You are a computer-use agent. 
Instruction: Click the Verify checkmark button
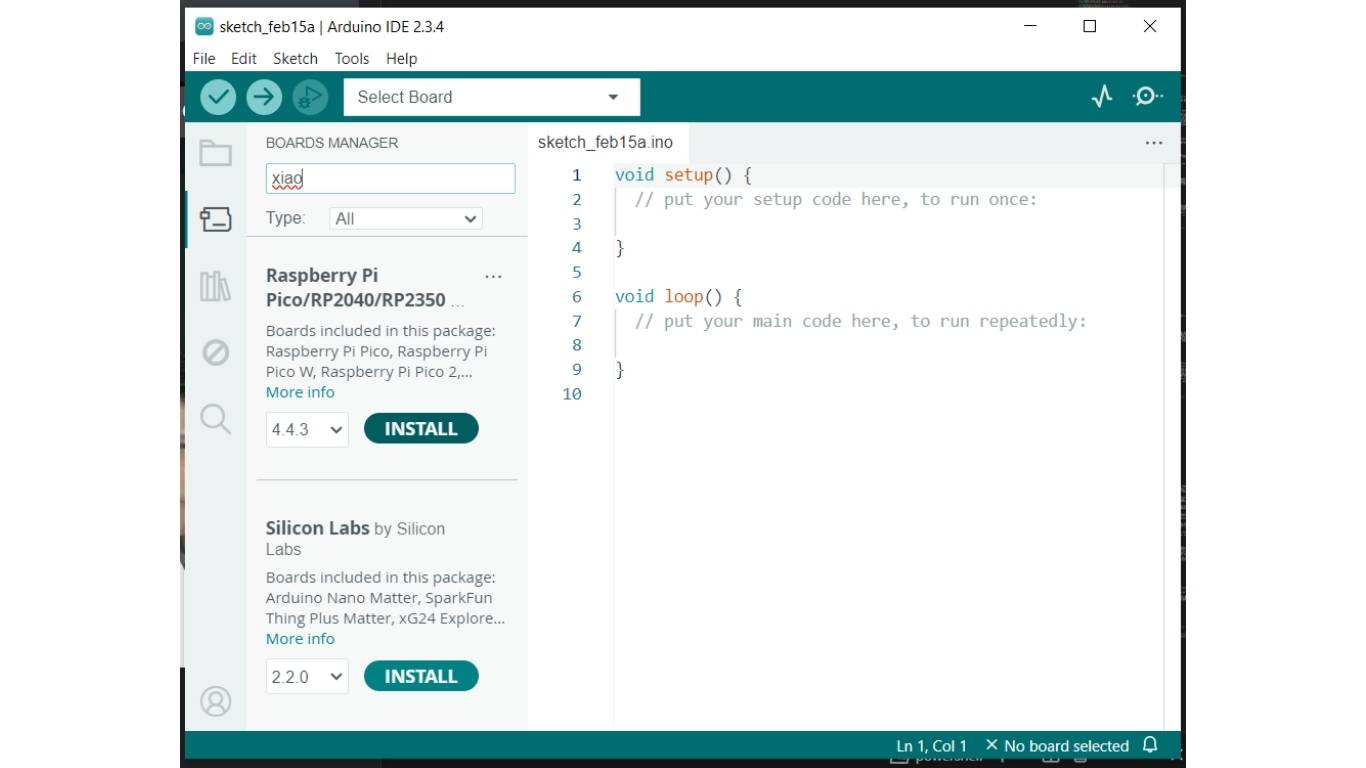point(218,97)
